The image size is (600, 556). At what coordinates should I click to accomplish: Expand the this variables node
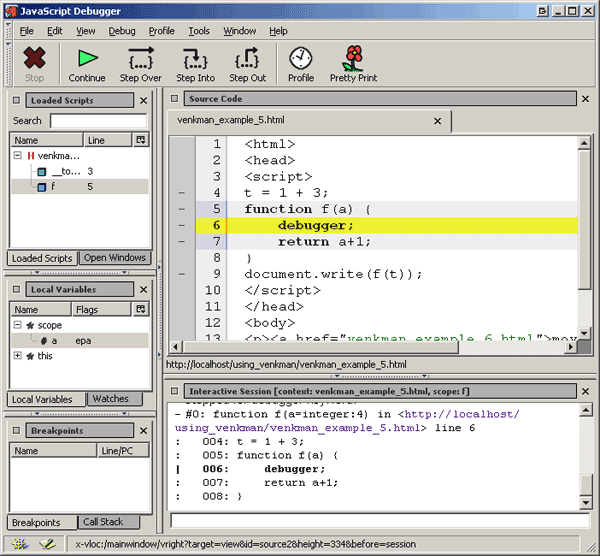(17, 355)
